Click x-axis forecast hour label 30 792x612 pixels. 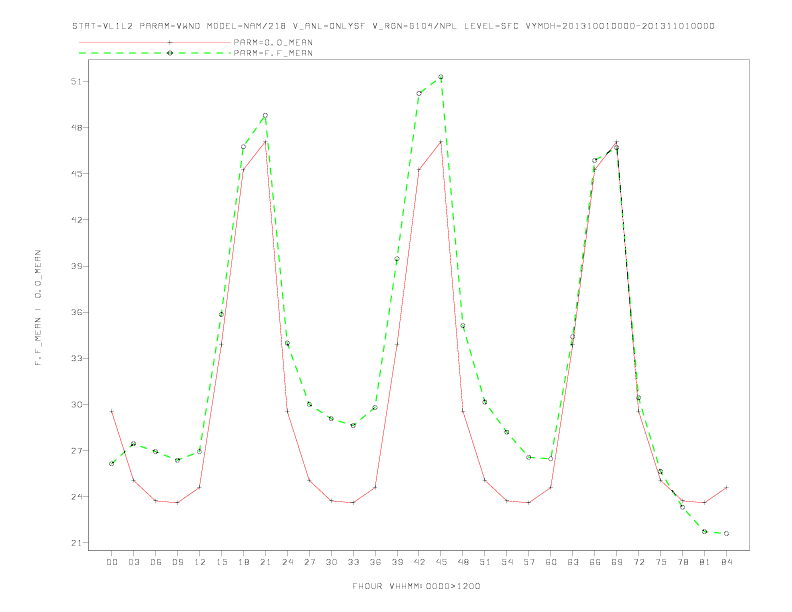click(331, 562)
